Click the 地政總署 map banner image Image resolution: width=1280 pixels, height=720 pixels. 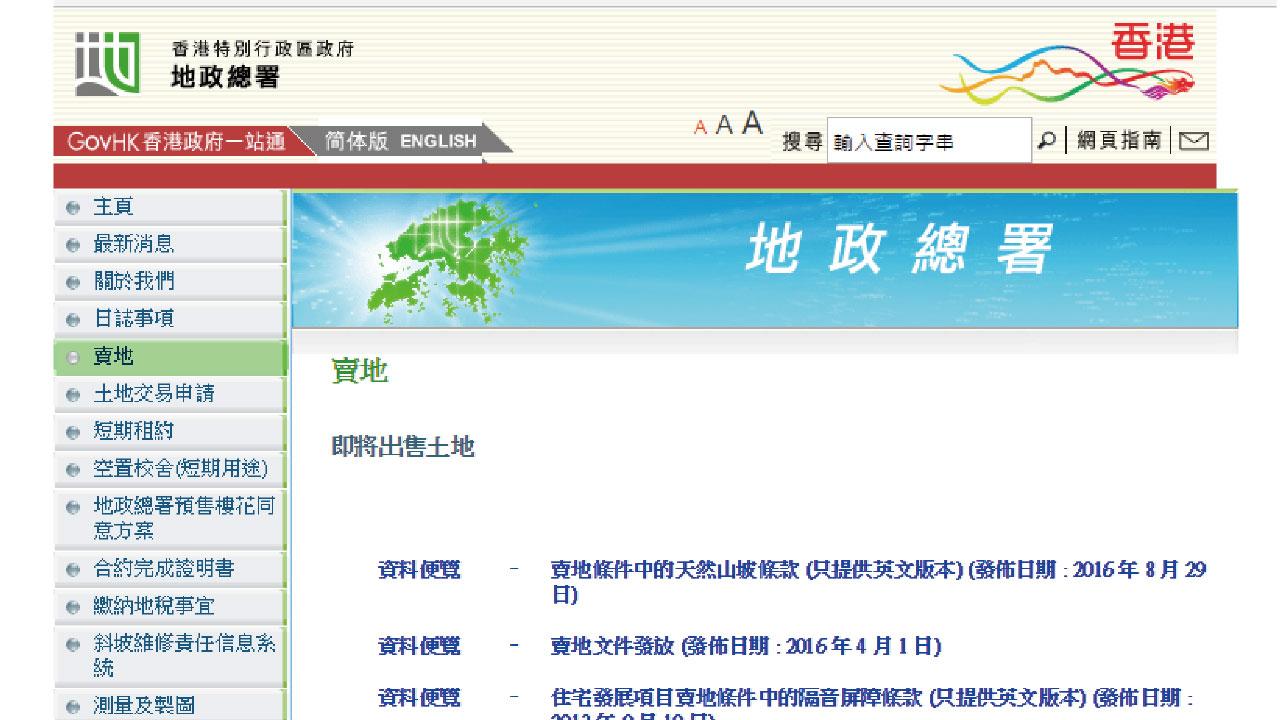point(764,258)
